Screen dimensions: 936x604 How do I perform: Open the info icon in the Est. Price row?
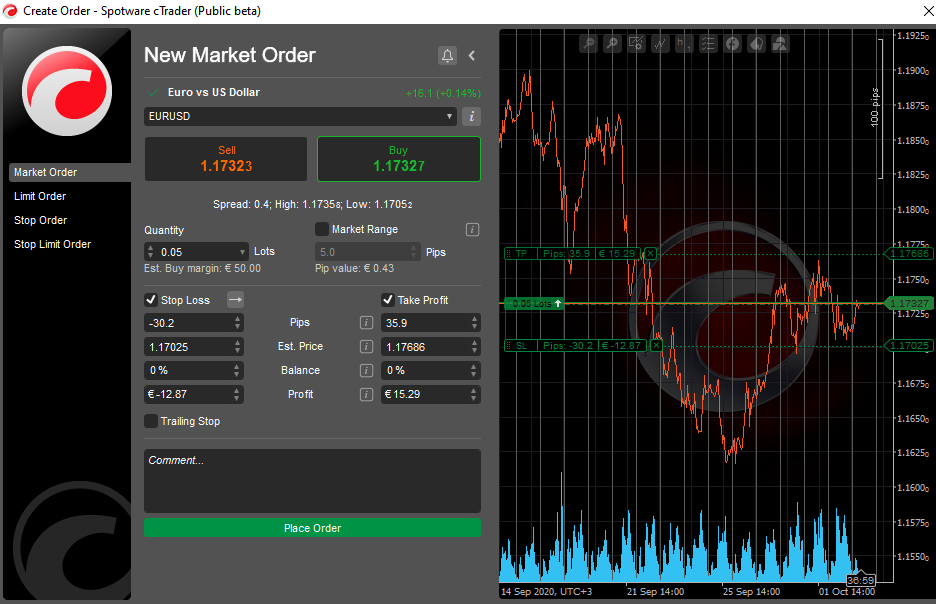point(367,347)
